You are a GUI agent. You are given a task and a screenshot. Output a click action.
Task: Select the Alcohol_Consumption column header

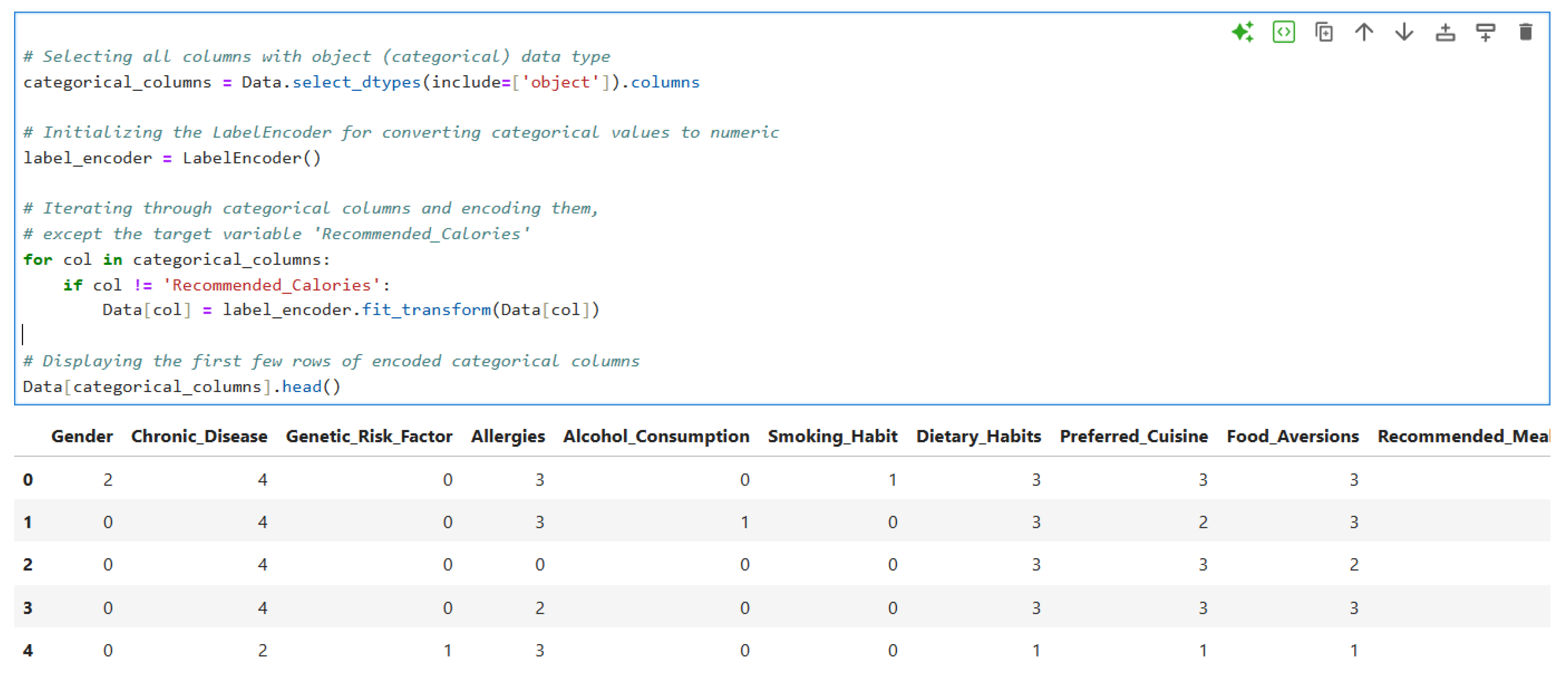pos(656,436)
